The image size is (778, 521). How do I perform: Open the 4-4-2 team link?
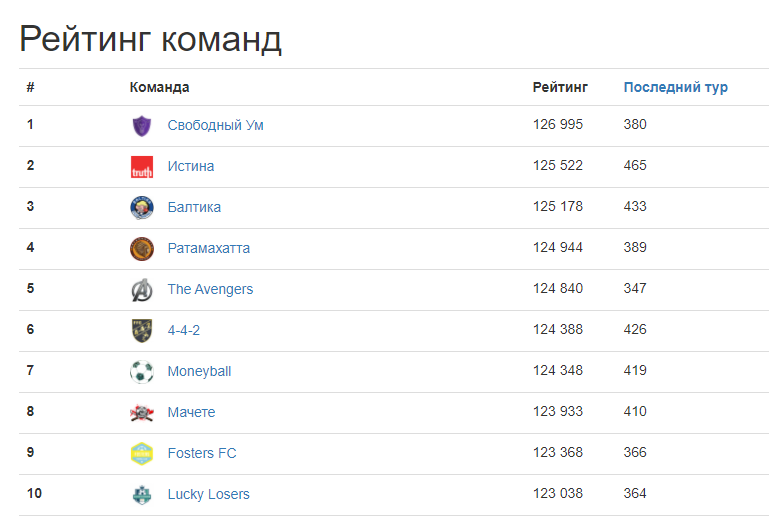184,330
